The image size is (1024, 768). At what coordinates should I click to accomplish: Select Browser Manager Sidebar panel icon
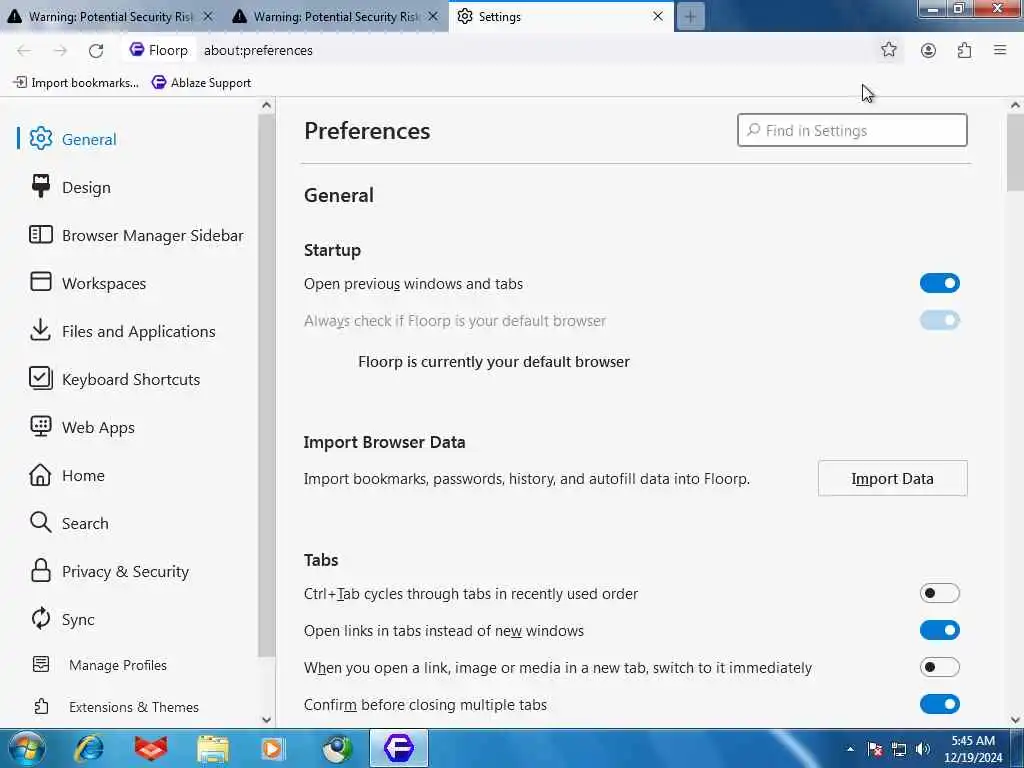pyautogui.click(x=40, y=234)
